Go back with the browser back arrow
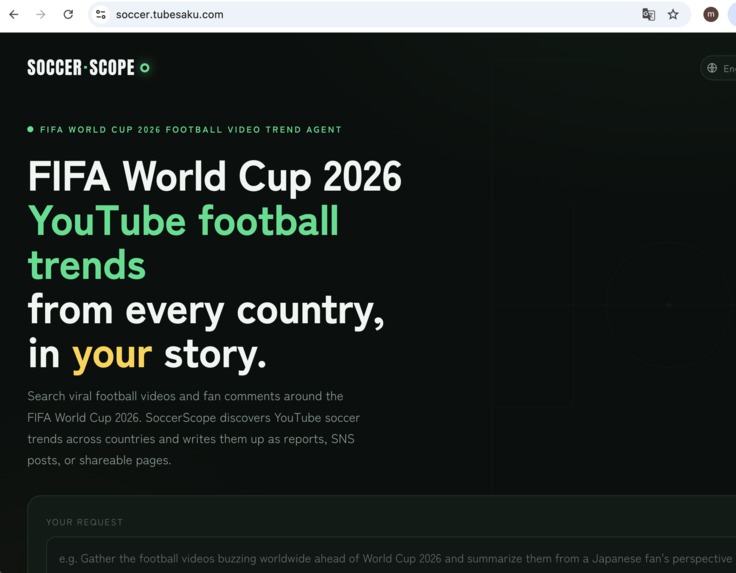 point(14,15)
